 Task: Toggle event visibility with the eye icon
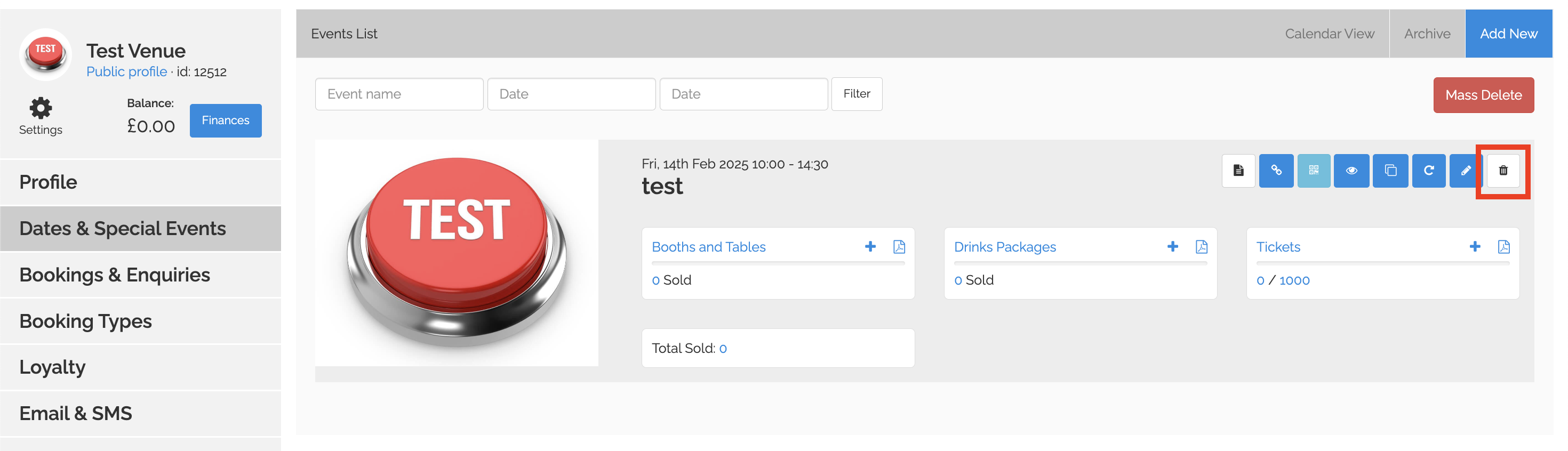coord(1351,171)
